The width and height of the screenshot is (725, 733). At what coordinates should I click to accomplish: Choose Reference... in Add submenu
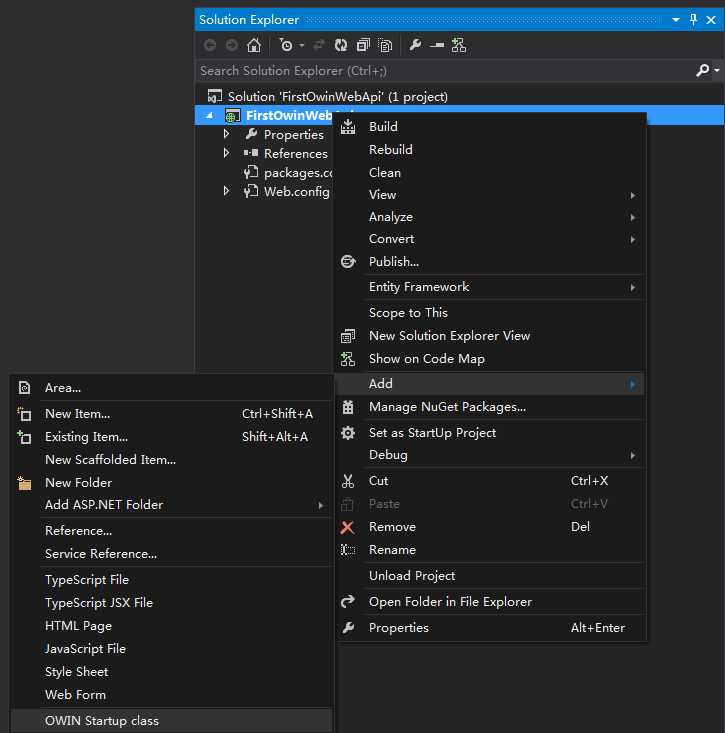tap(172, 531)
